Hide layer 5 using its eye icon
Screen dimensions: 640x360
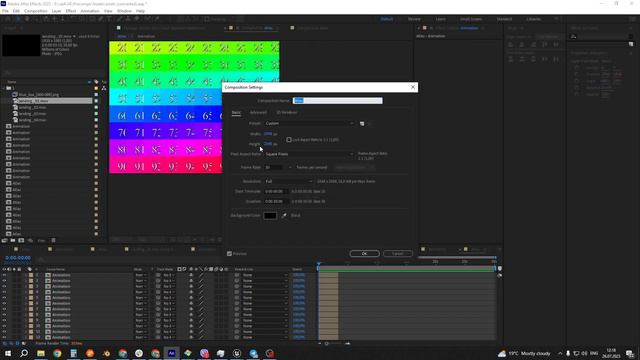pyautogui.click(x=4, y=298)
